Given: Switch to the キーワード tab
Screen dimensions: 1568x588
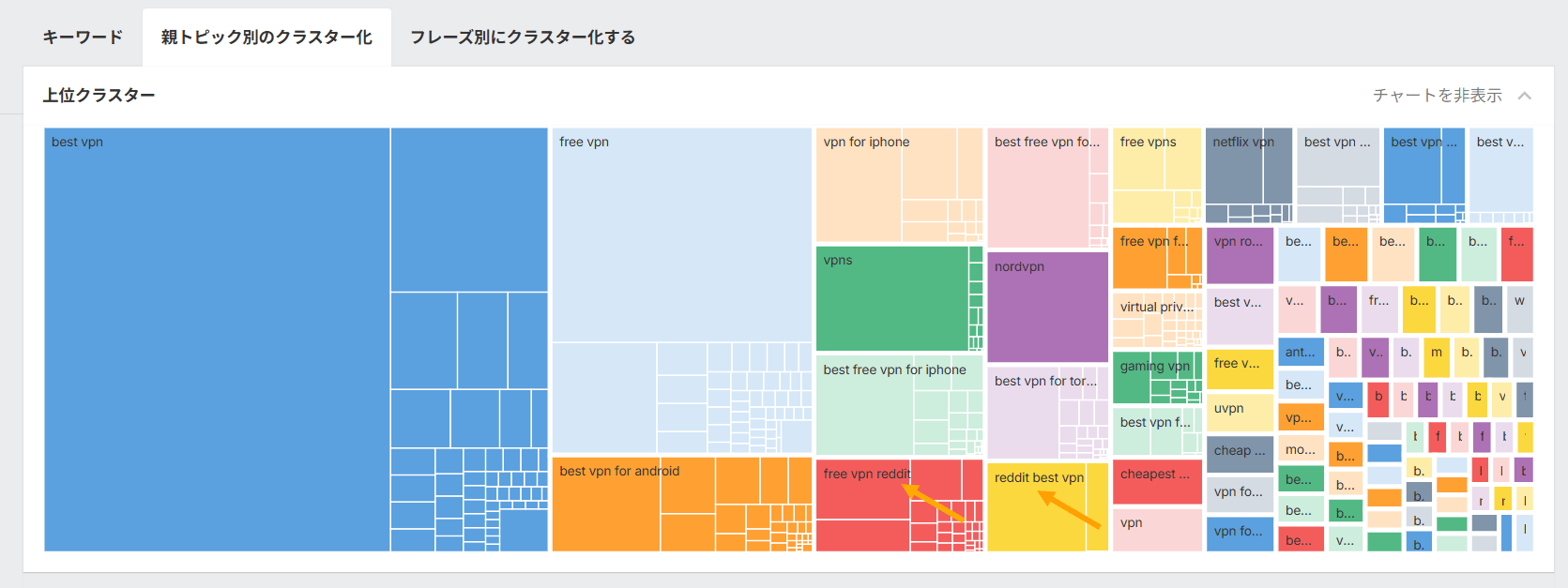Looking at the screenshot, I should pyautogui.click(x=81, y=37).
